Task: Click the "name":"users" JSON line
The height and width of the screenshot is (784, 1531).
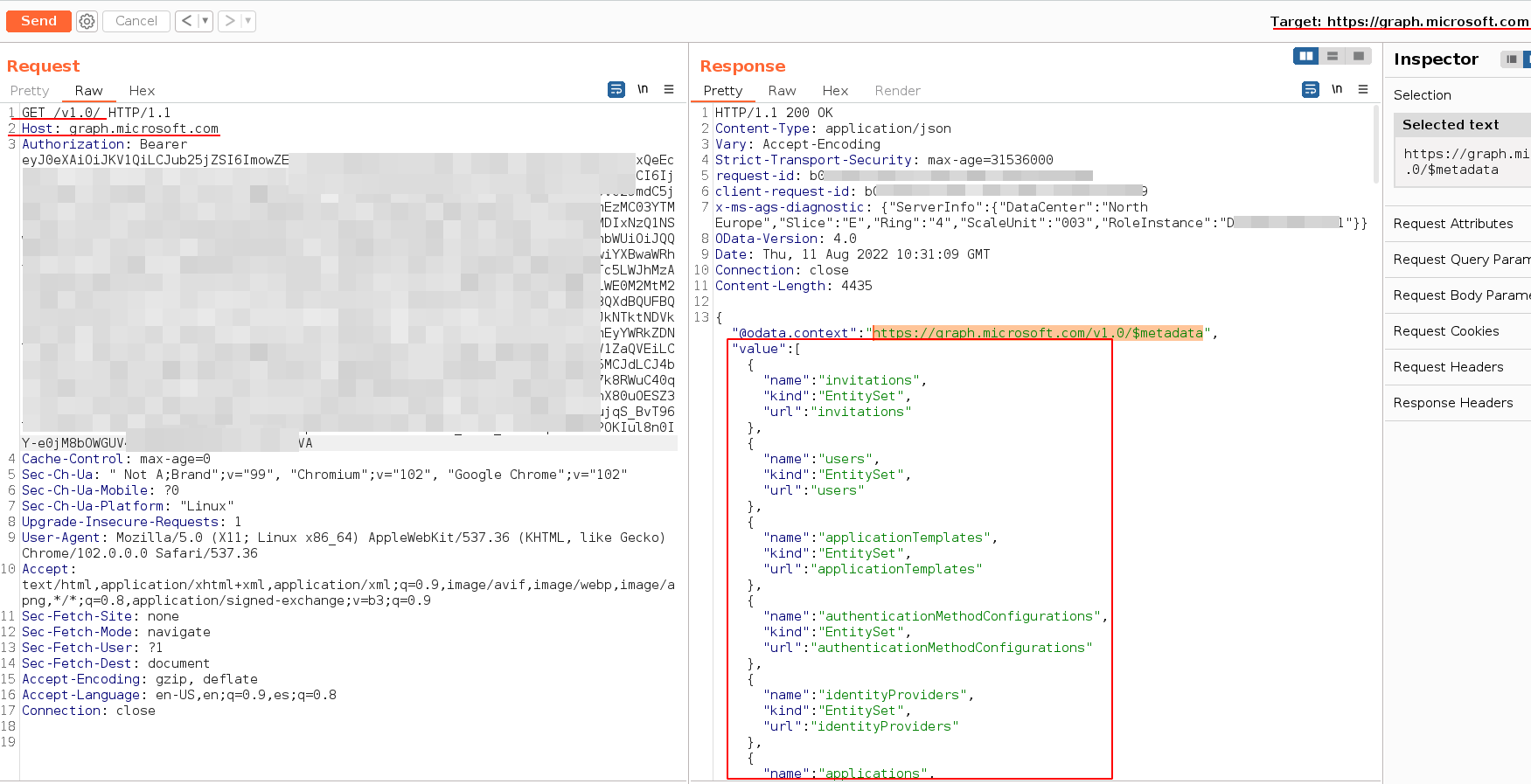Action: [821, 459]
